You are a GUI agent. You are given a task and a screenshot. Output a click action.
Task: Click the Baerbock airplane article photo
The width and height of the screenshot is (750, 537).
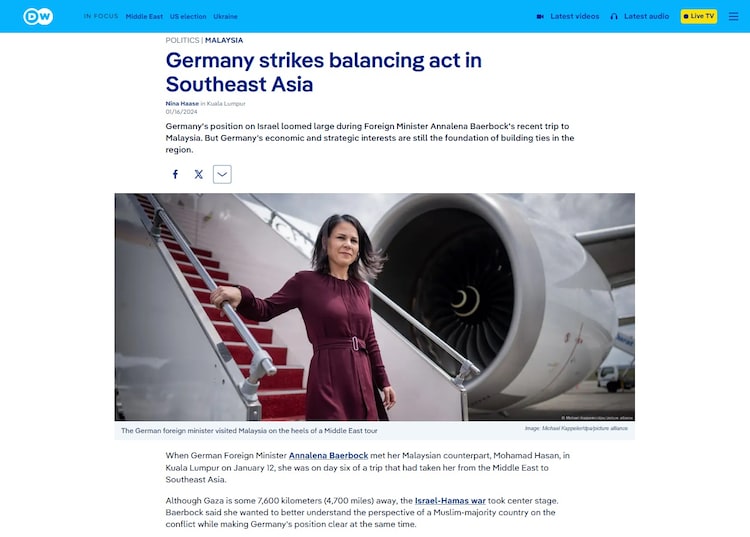(375, 307)
